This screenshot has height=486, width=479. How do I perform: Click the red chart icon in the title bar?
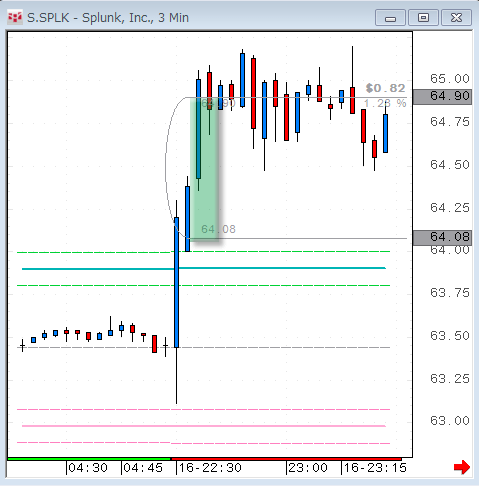pyautogui.click(x=15, y=17)
